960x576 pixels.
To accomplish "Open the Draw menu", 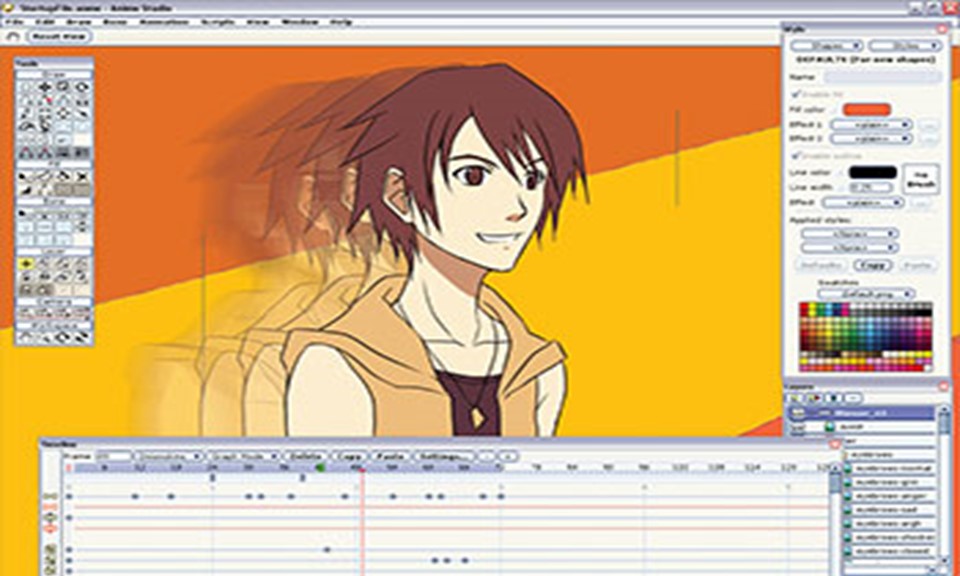I will (x=79, y=22).
